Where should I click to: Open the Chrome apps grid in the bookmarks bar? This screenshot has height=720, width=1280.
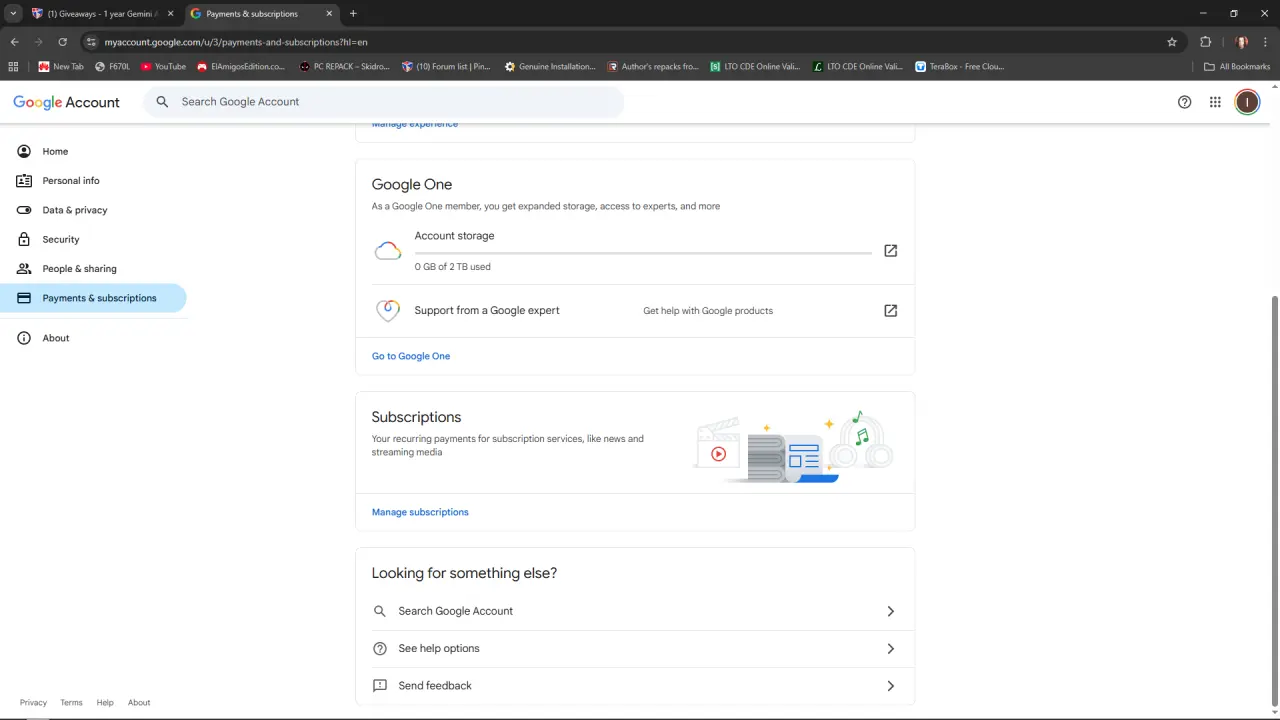13,67
